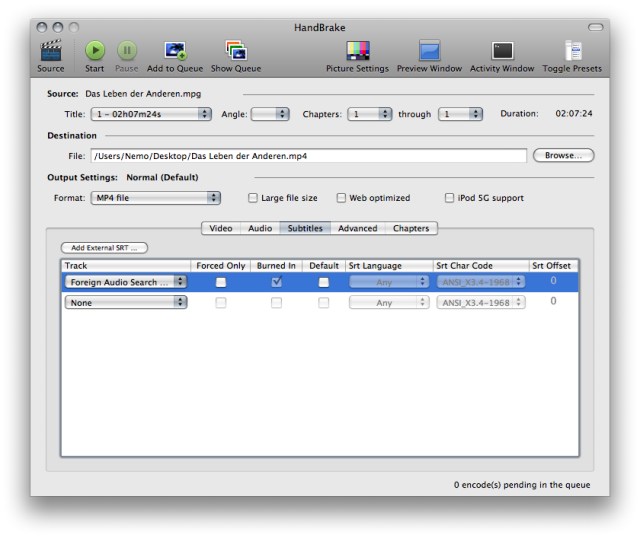Click the Srt Language column header
The height and width of the screenshot is (538, 640).
point(389,266)
